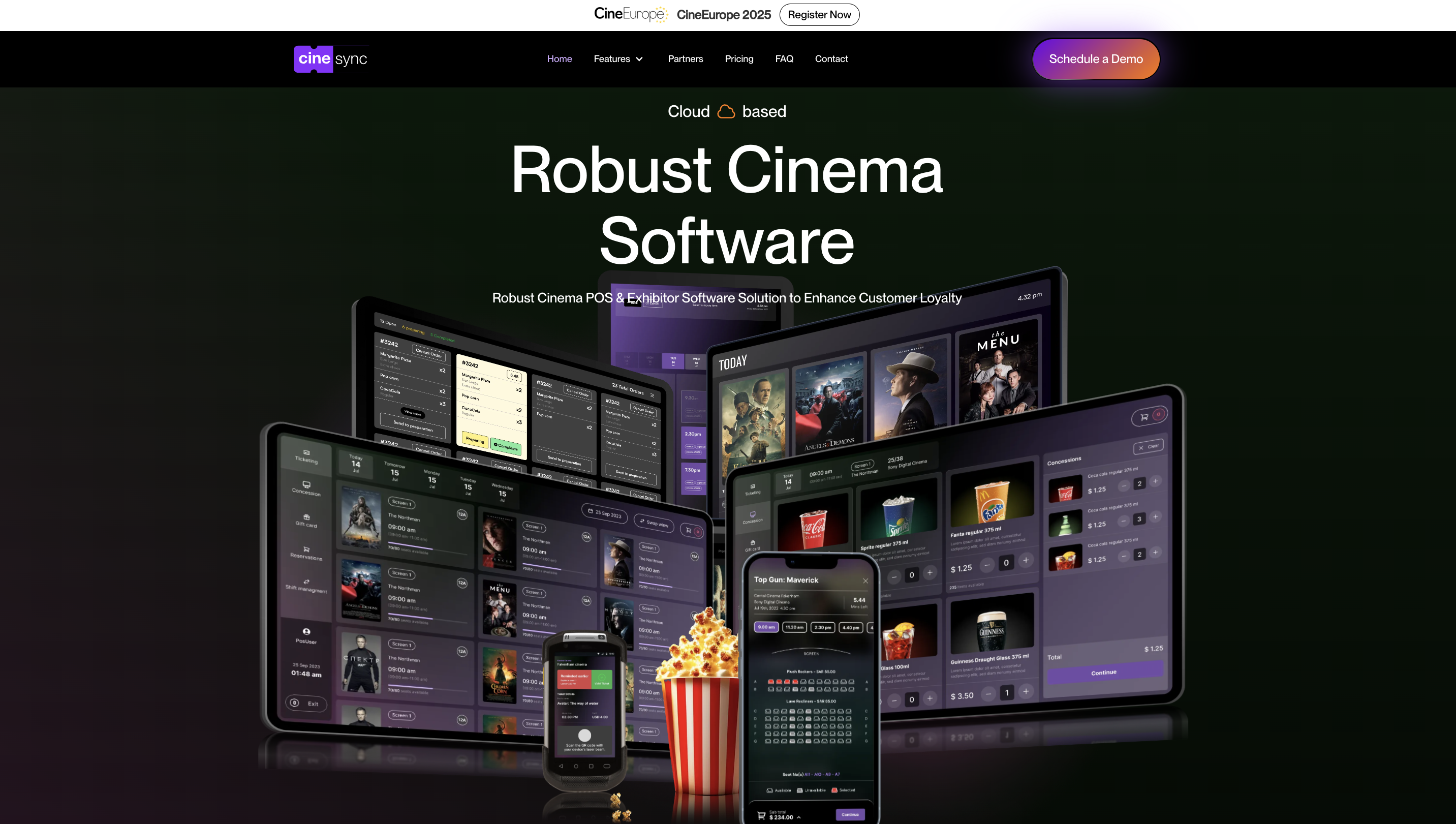Viewport: 1456px width, 824px height.
Task: Click the 'Robust Cinema Software' headline
Action: coord(727,204)
